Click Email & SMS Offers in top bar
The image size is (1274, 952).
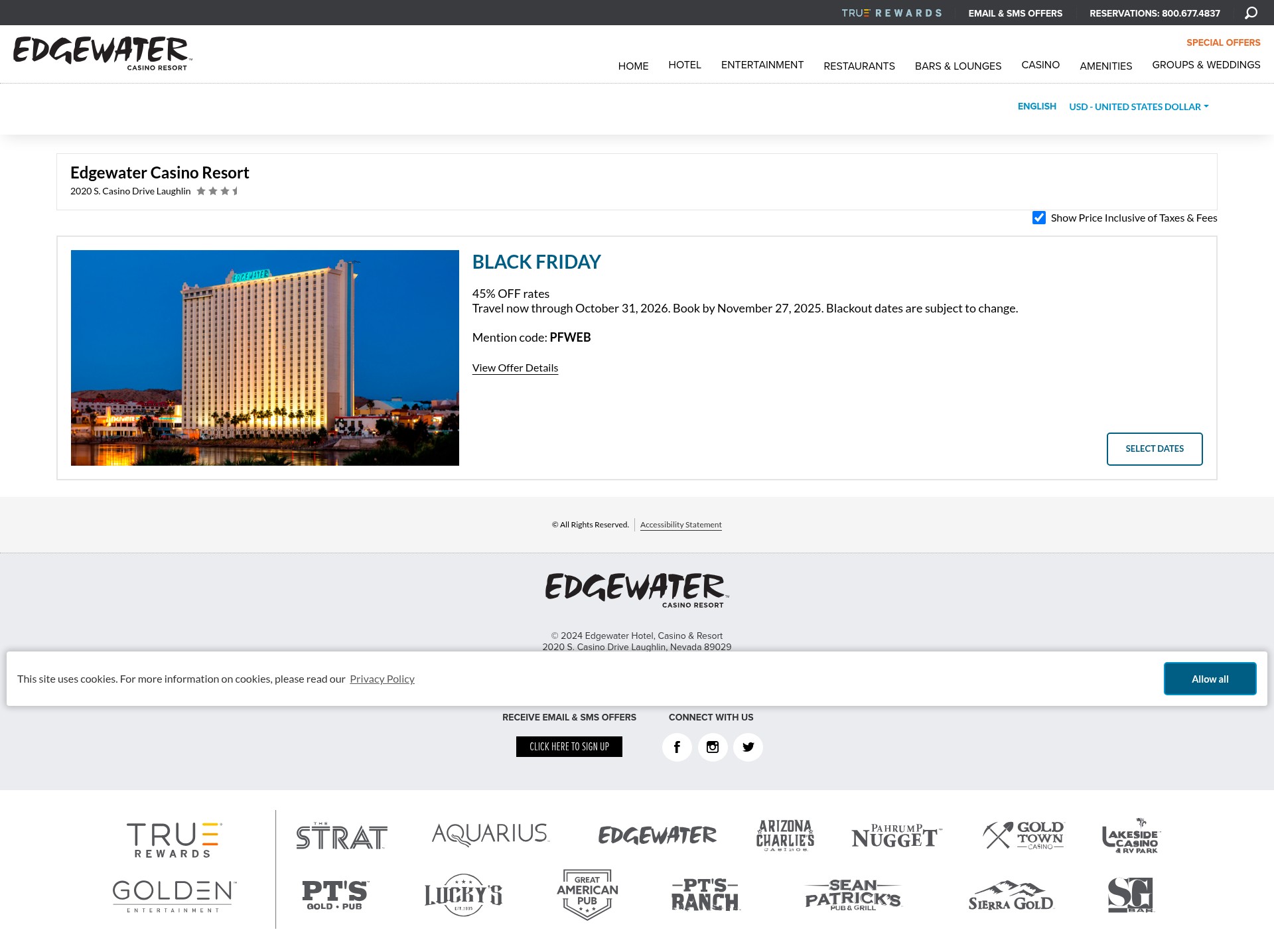(x=1015, y=13)
